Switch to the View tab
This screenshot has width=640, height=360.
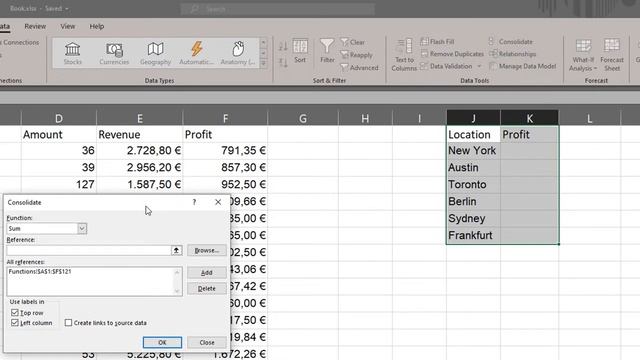[x=68, y=26]
